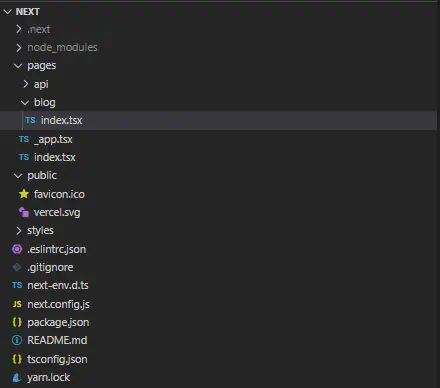
Task: Collapse the pages folder
Action: tap(18, 66)
